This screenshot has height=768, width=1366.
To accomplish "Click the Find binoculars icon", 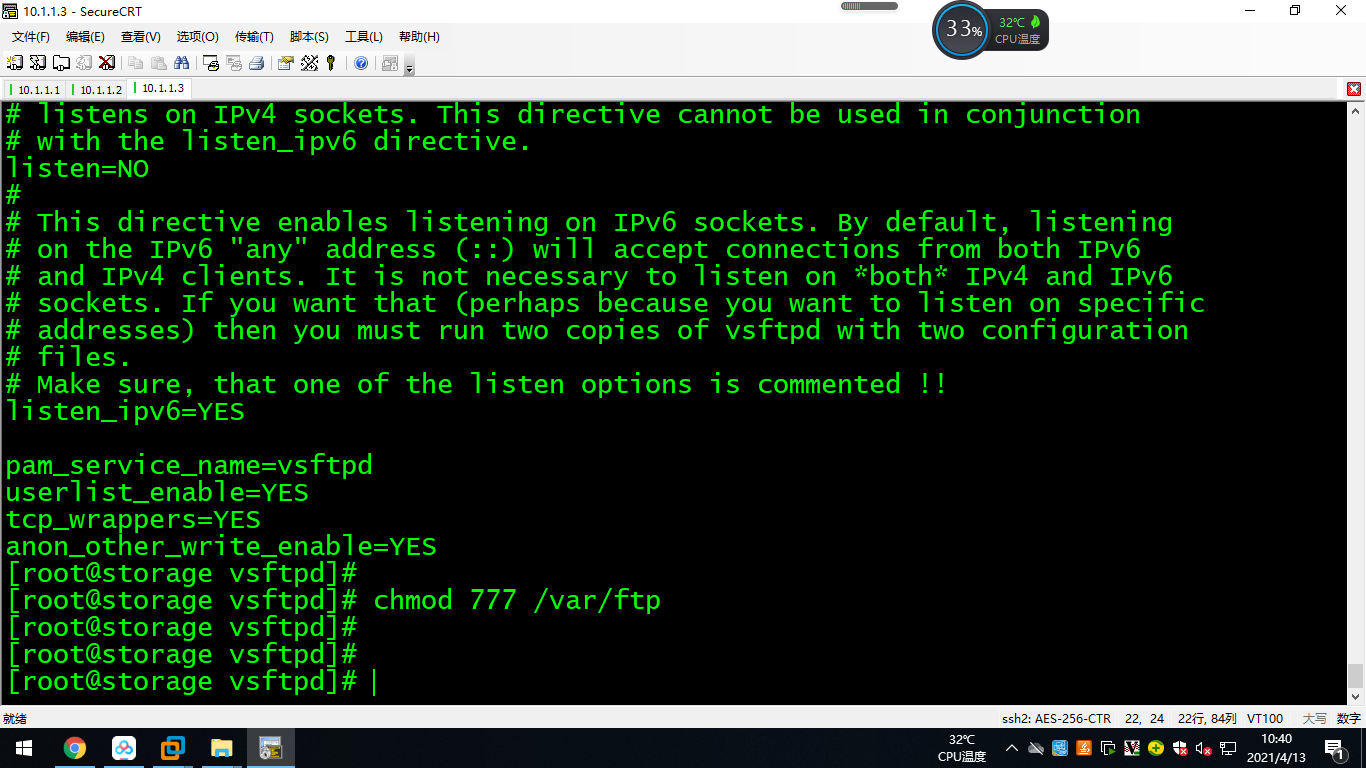I will [x=182, y=63].
